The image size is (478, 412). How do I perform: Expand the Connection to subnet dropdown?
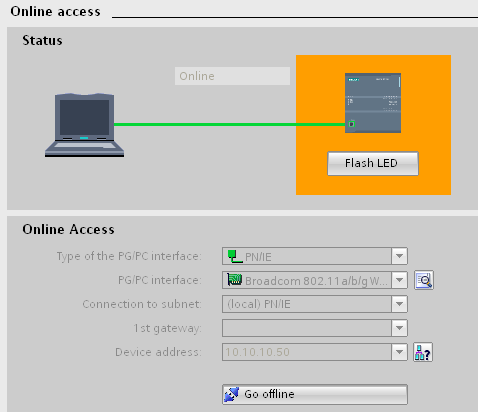click(x=399, y=304)
